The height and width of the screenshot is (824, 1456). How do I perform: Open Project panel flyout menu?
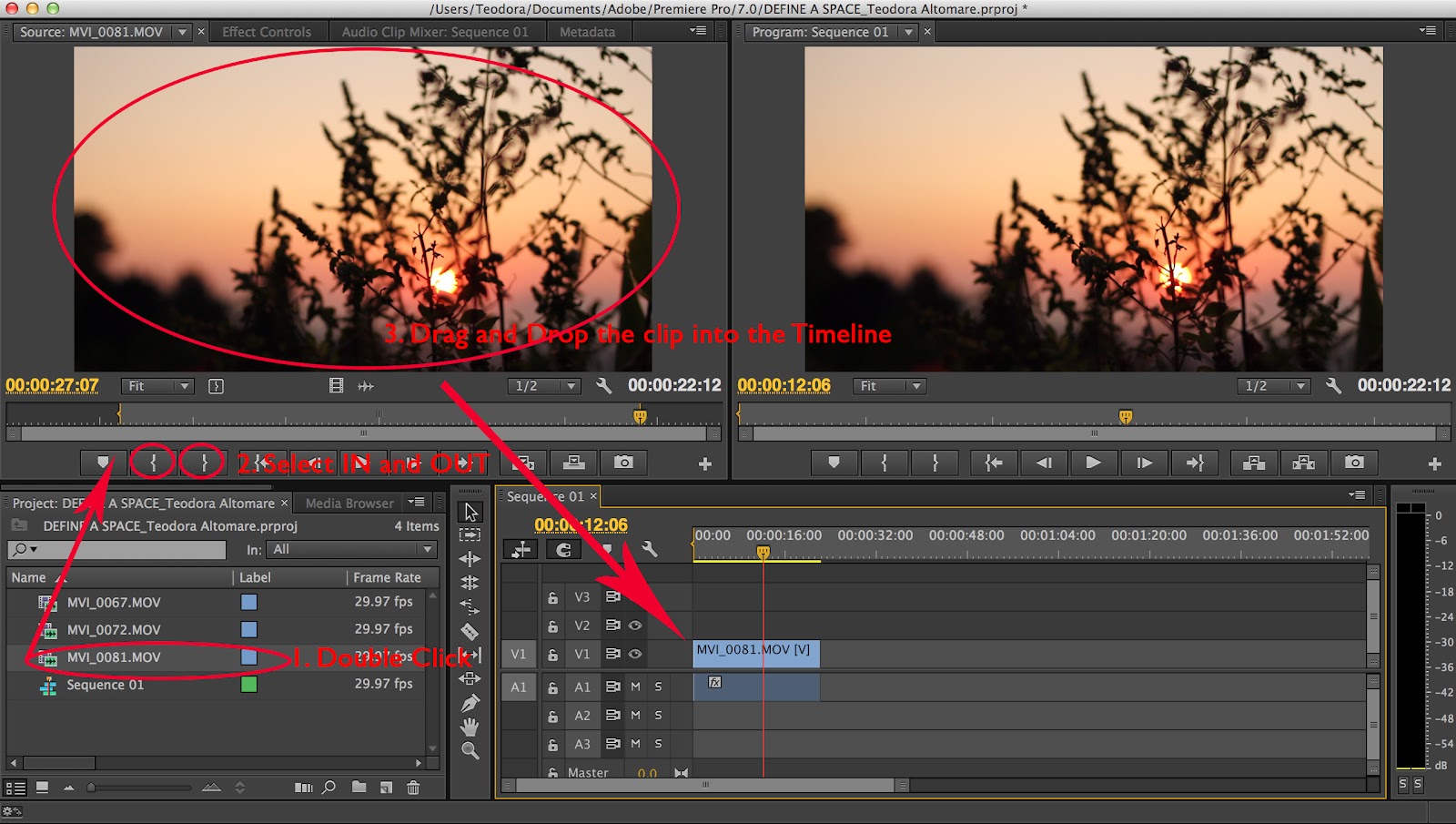click(x=417, y=502)
